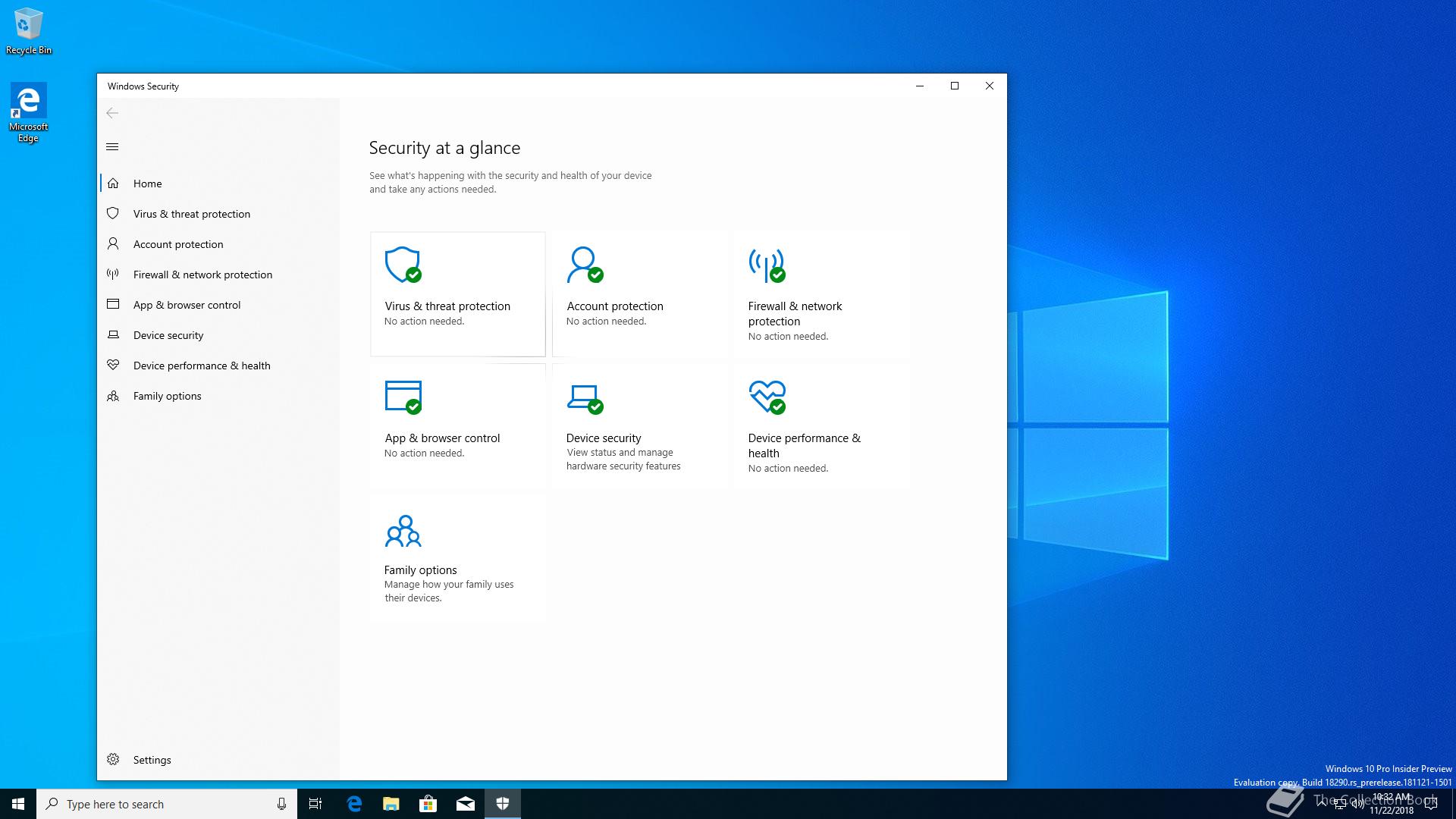The height and width of the screenshot is (819, 1456).
Task: Click the Settings gear in sidebar
Action: click(114, 760)
